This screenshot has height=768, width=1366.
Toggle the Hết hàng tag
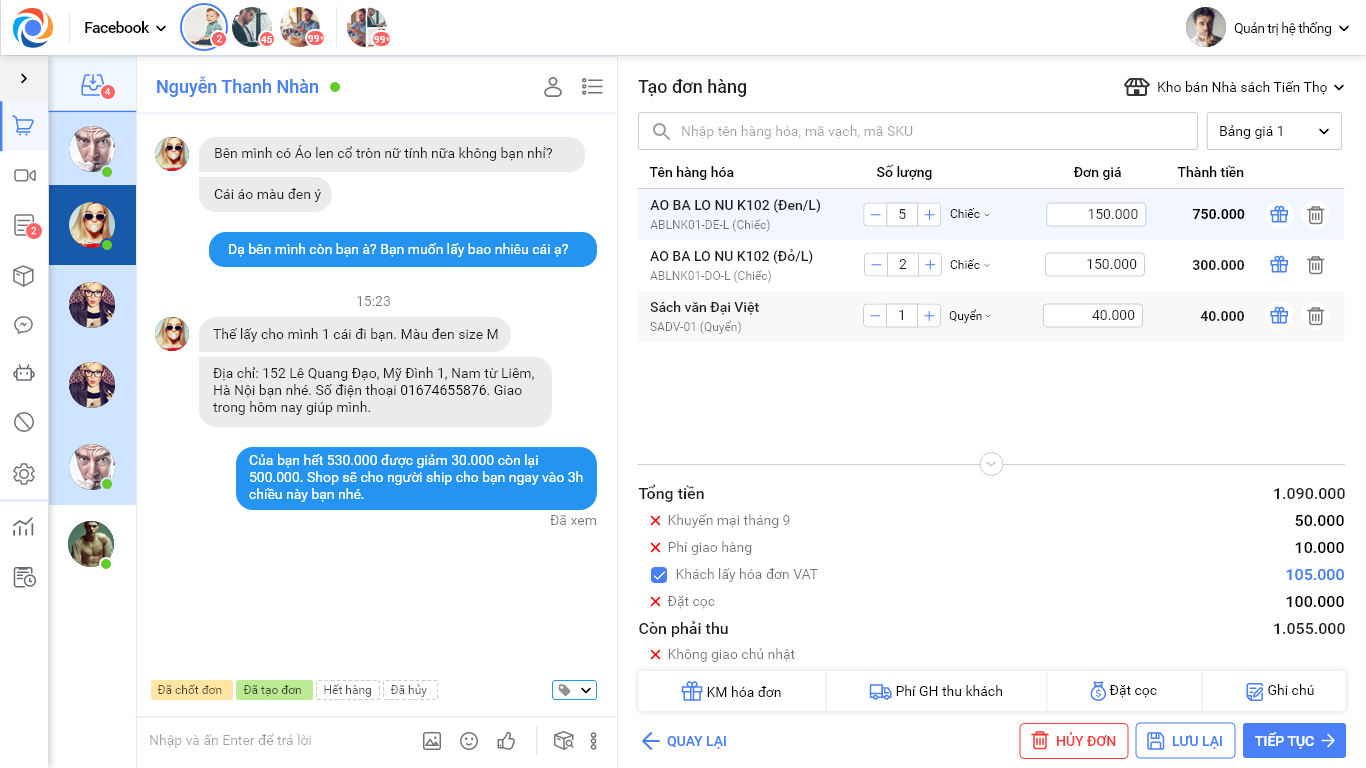[347, 690]
